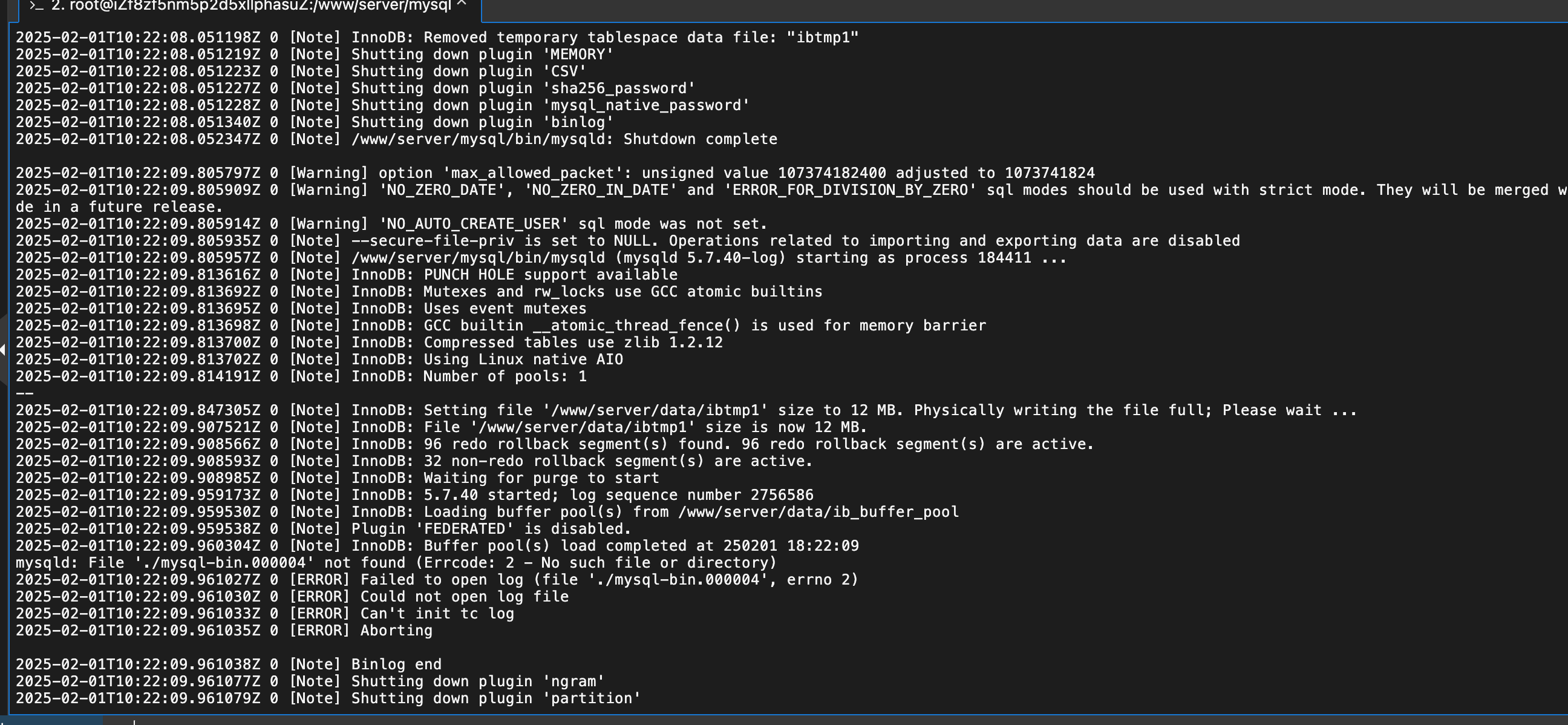
Task: Click the 'NO_AUTO_CREATE_USER' warning line
Action: coord(391,224)
